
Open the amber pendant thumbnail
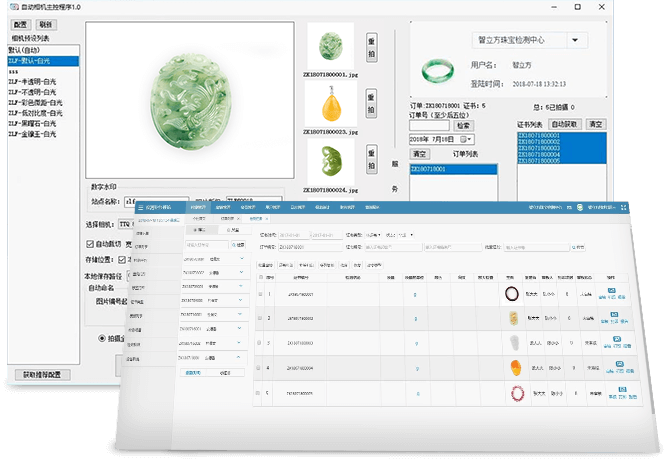coord(331,104)
